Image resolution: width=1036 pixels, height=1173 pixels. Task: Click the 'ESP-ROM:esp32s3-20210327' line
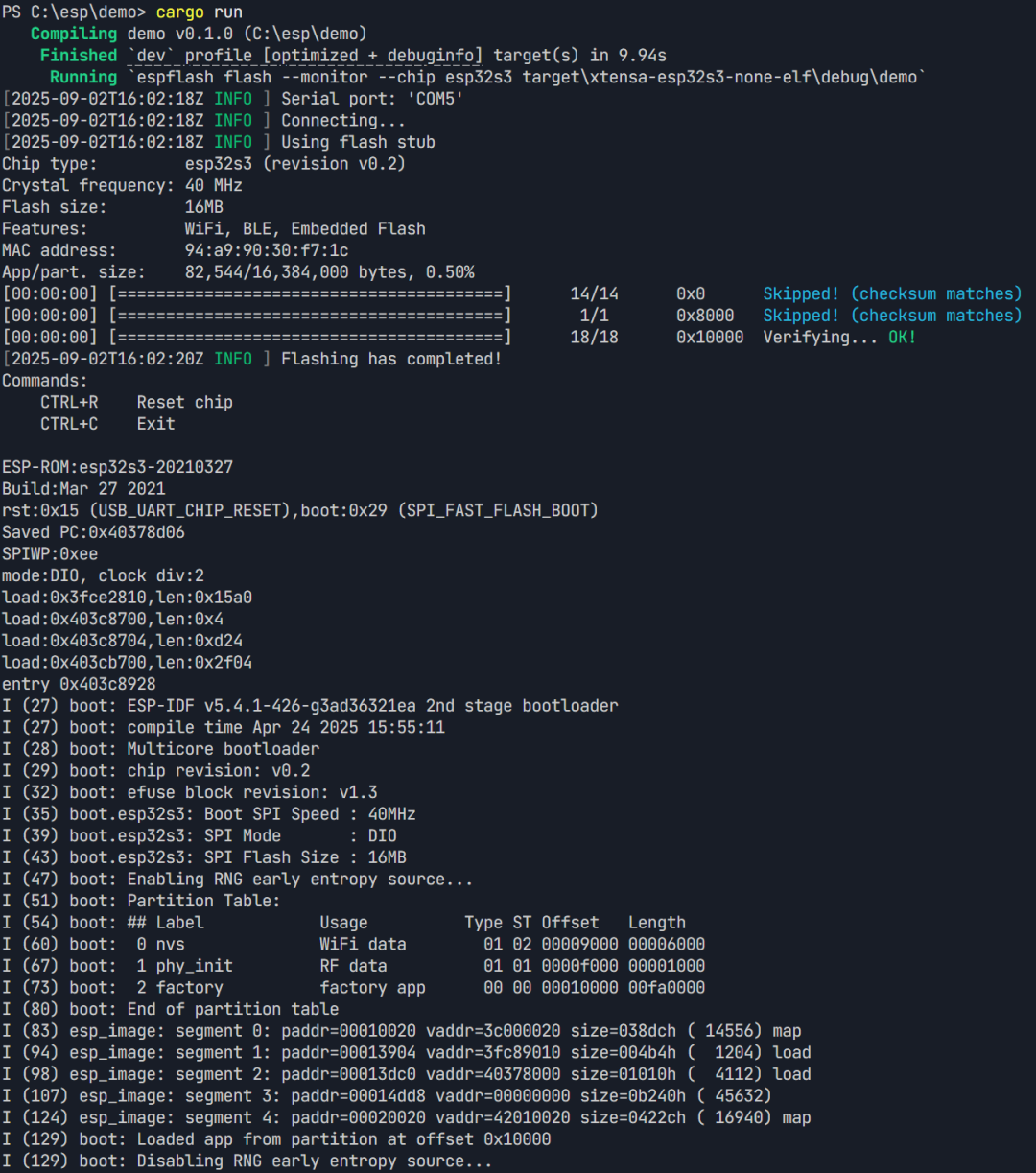coord(118,467)
